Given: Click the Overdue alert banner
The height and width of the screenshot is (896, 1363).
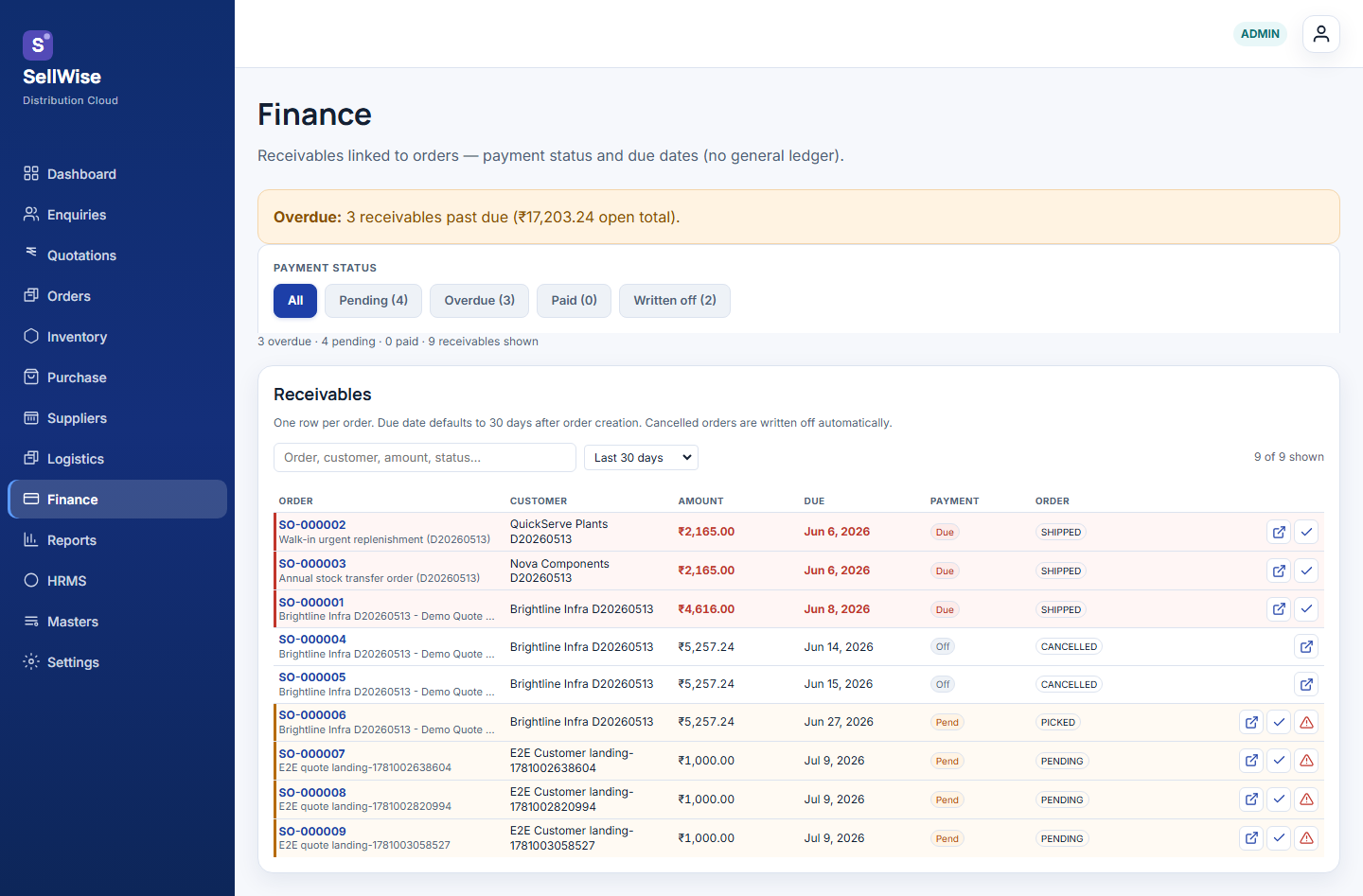Looking at the screenshot, I should coord(799,217).
